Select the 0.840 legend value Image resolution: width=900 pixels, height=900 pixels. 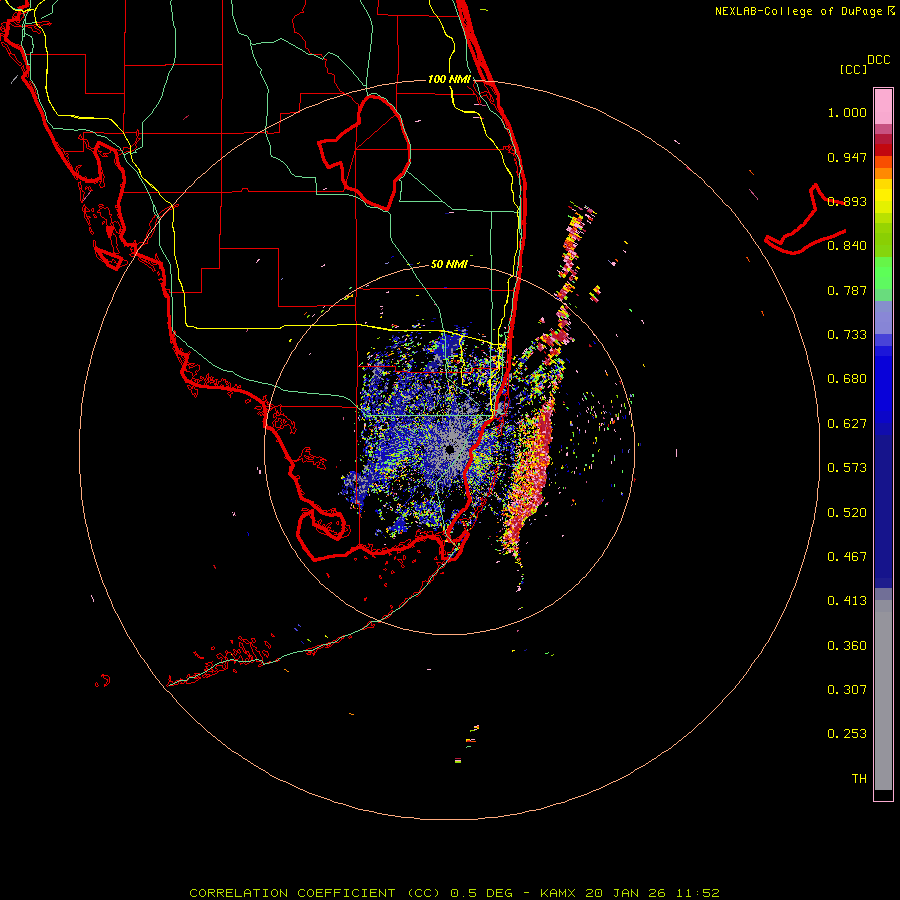tap(847, 246)
